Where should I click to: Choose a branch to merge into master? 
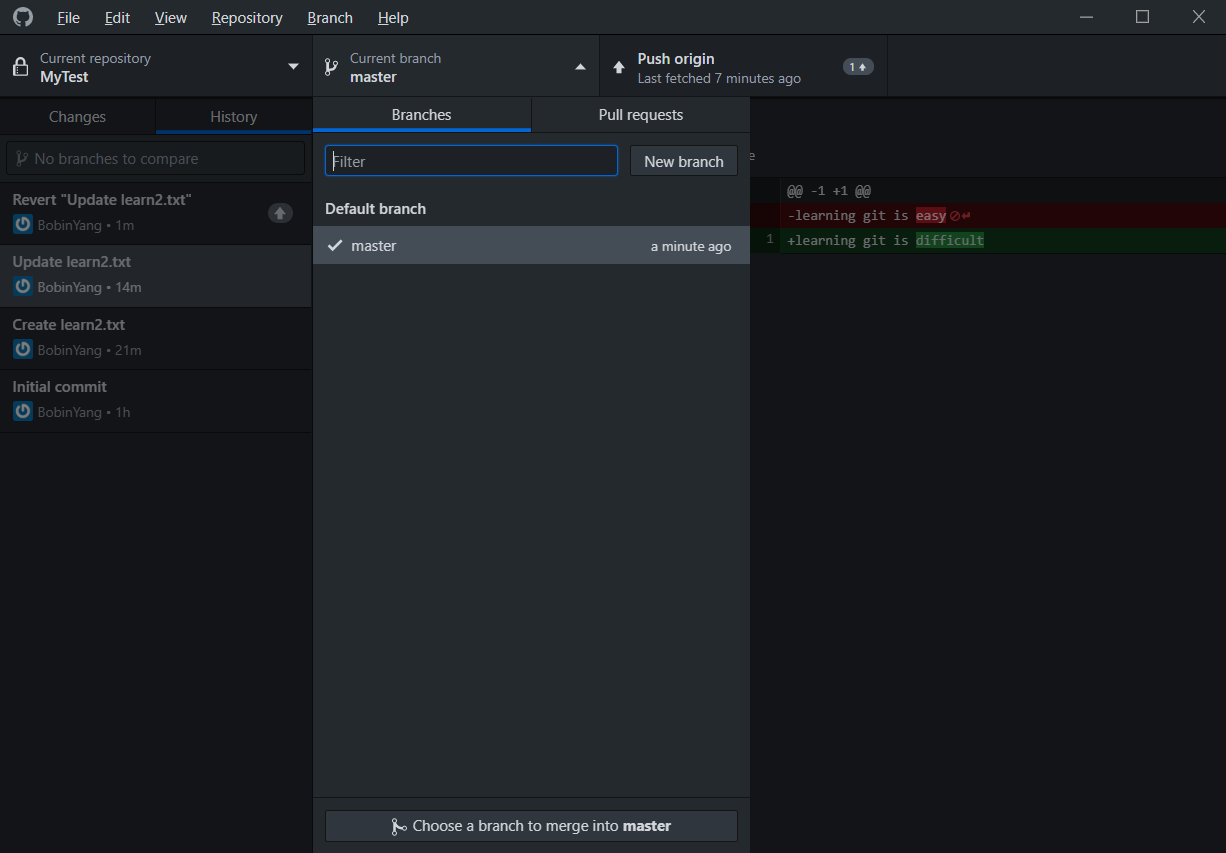pyautogui.click(x=531, y=826)
